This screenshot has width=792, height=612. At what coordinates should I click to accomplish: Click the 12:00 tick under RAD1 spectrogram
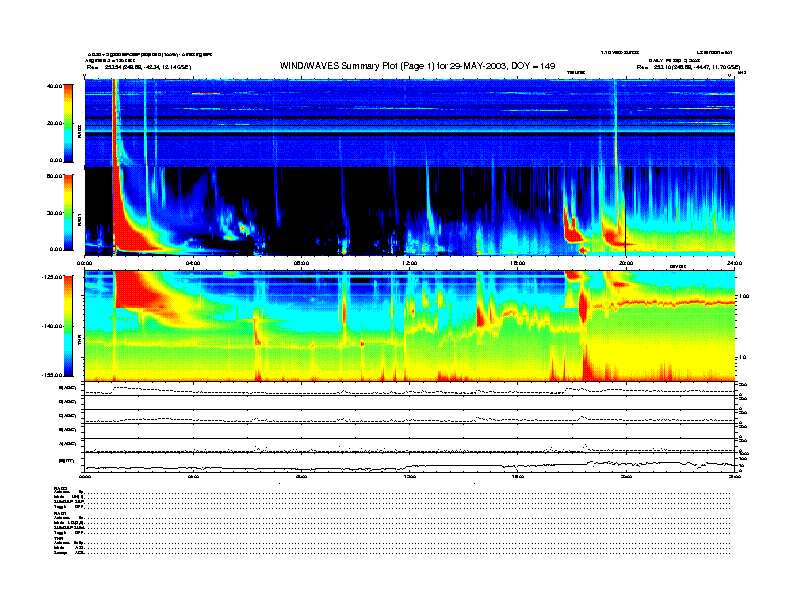[x=410, y=263]
